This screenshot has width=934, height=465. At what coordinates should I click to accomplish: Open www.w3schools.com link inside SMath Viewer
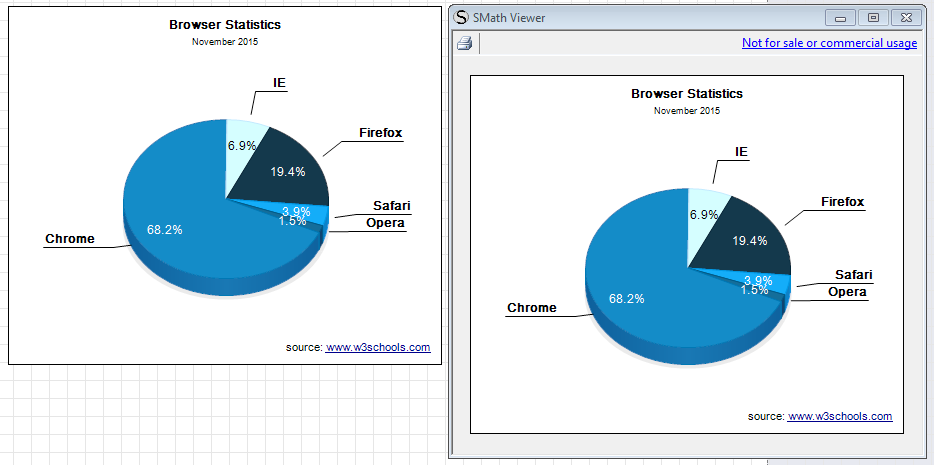pos(840,416)
